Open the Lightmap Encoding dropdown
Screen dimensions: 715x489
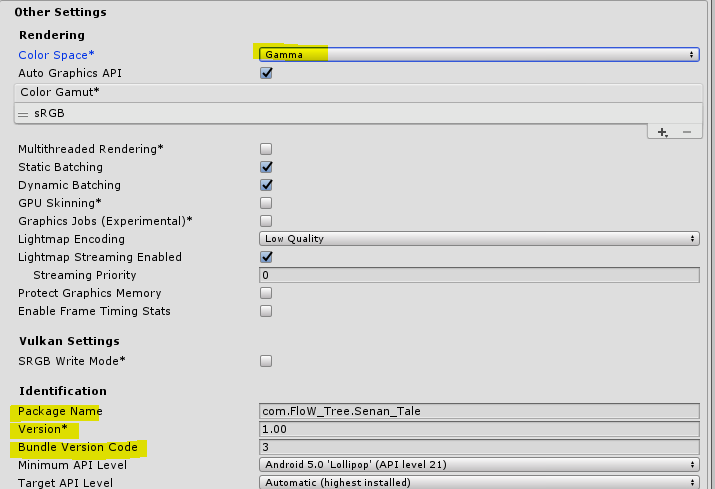coord(479,239)
